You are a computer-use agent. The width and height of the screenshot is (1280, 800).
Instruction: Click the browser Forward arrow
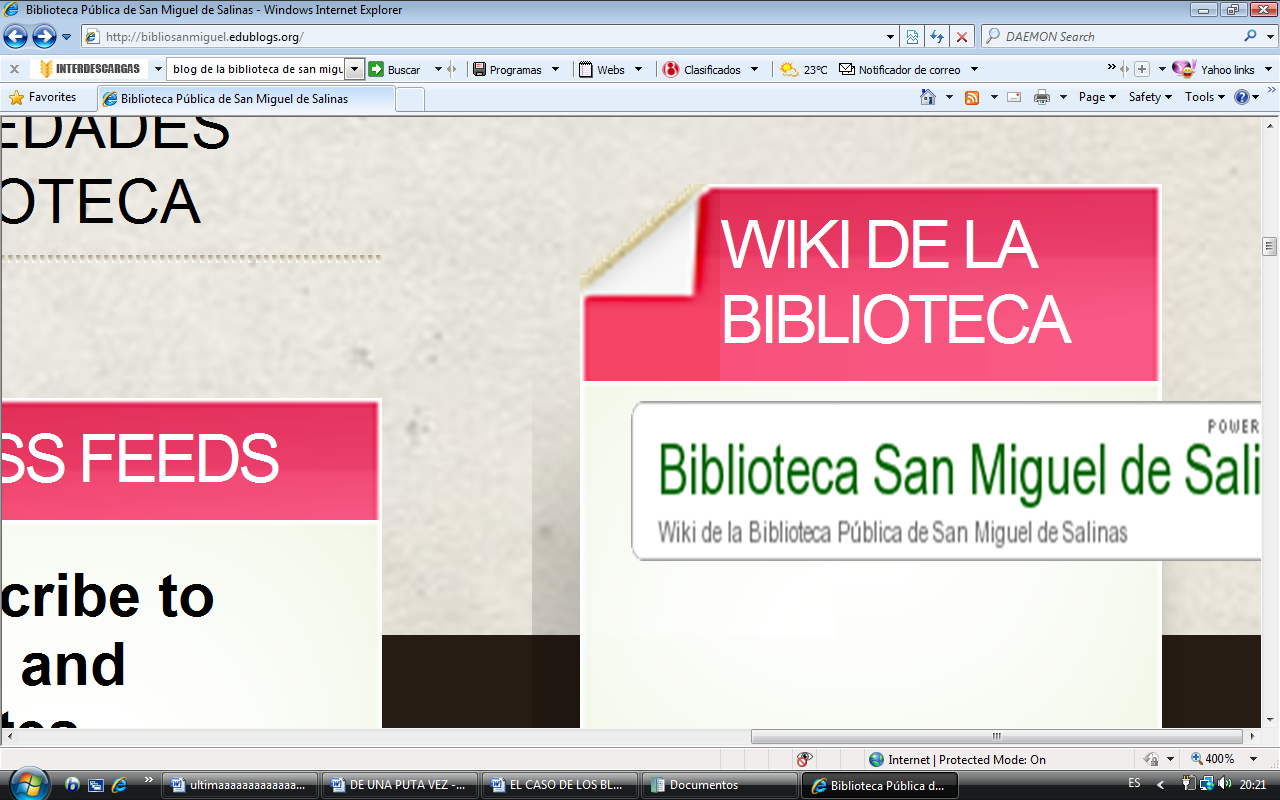44,37
